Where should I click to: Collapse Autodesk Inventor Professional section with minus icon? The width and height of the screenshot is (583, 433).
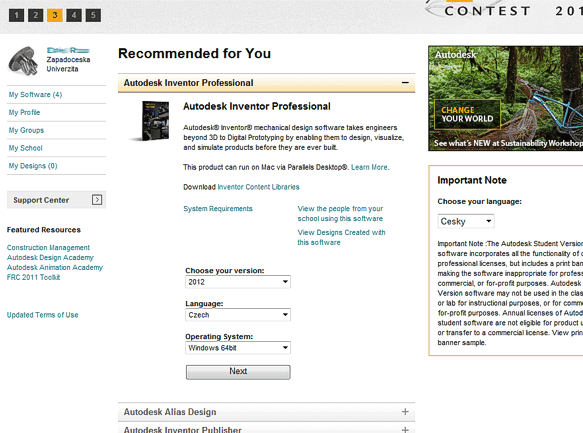pos(405,83)
